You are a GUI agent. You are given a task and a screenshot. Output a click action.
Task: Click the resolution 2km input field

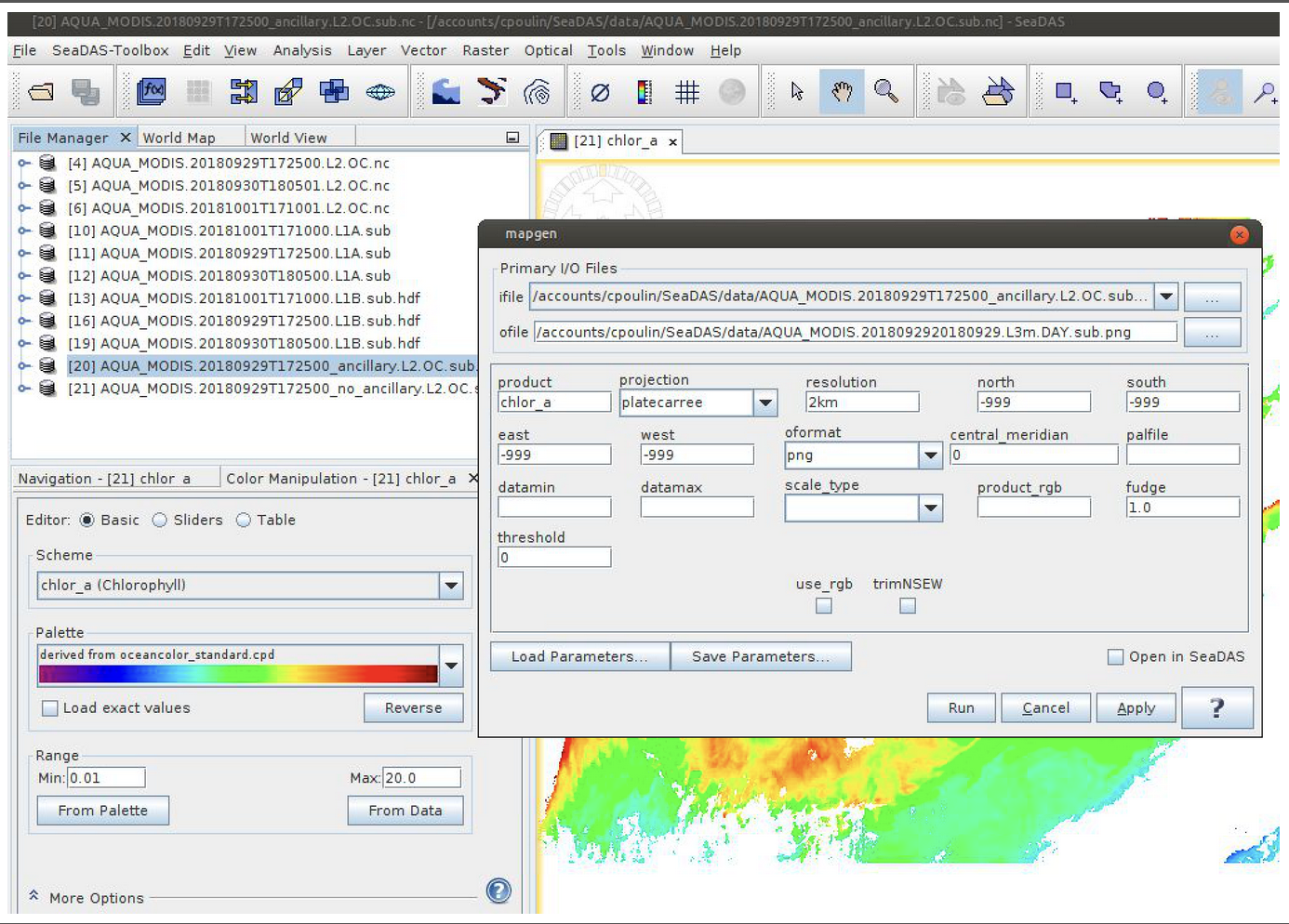[862, 403]
